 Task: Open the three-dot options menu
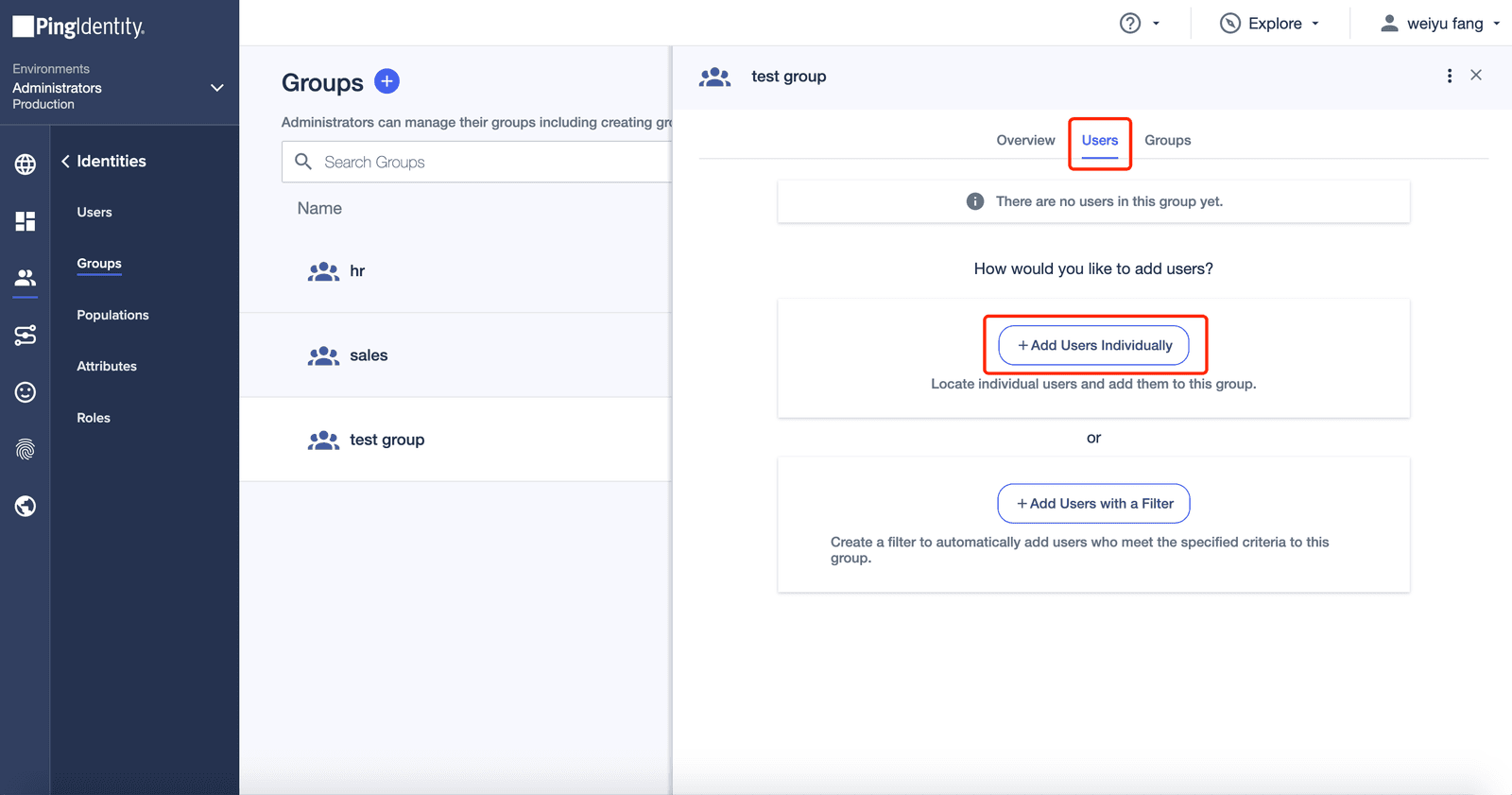click(x=1450, y=76)
